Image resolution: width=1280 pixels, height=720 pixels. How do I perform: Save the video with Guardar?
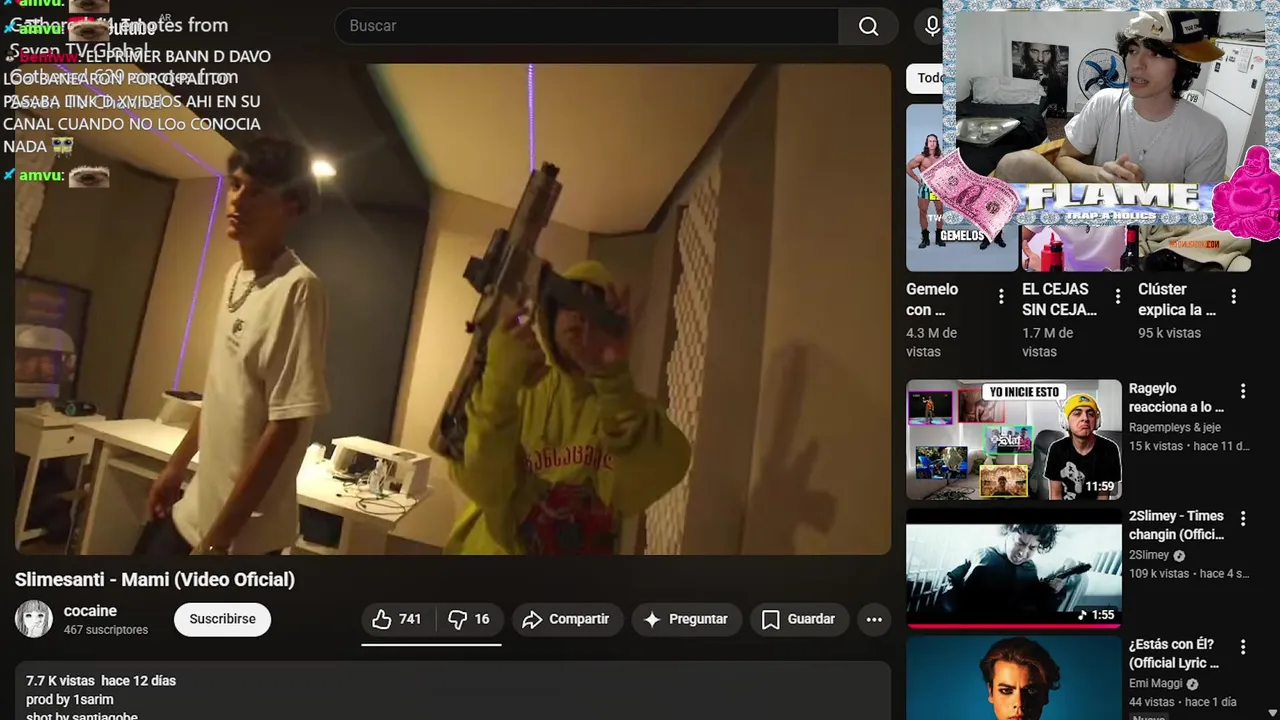pyautogui.click(x=798, y=619)
